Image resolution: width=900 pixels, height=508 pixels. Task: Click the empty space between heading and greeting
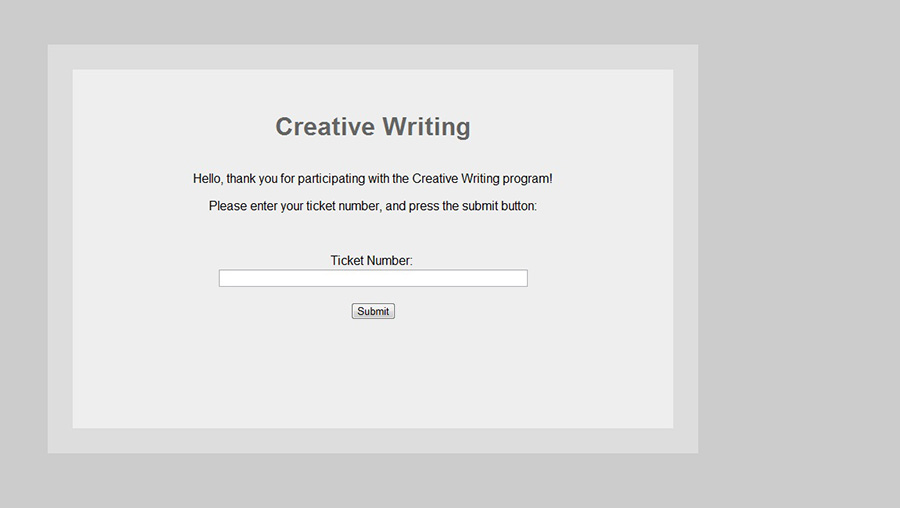click(x=372, y=154)
